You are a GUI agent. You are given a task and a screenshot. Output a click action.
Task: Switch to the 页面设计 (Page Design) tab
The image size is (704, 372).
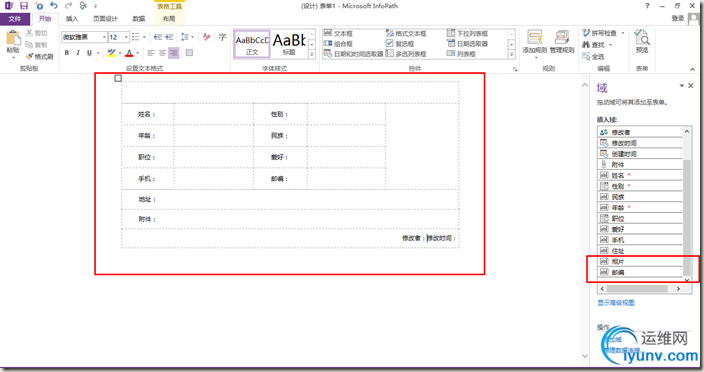(x=106, y=19)
